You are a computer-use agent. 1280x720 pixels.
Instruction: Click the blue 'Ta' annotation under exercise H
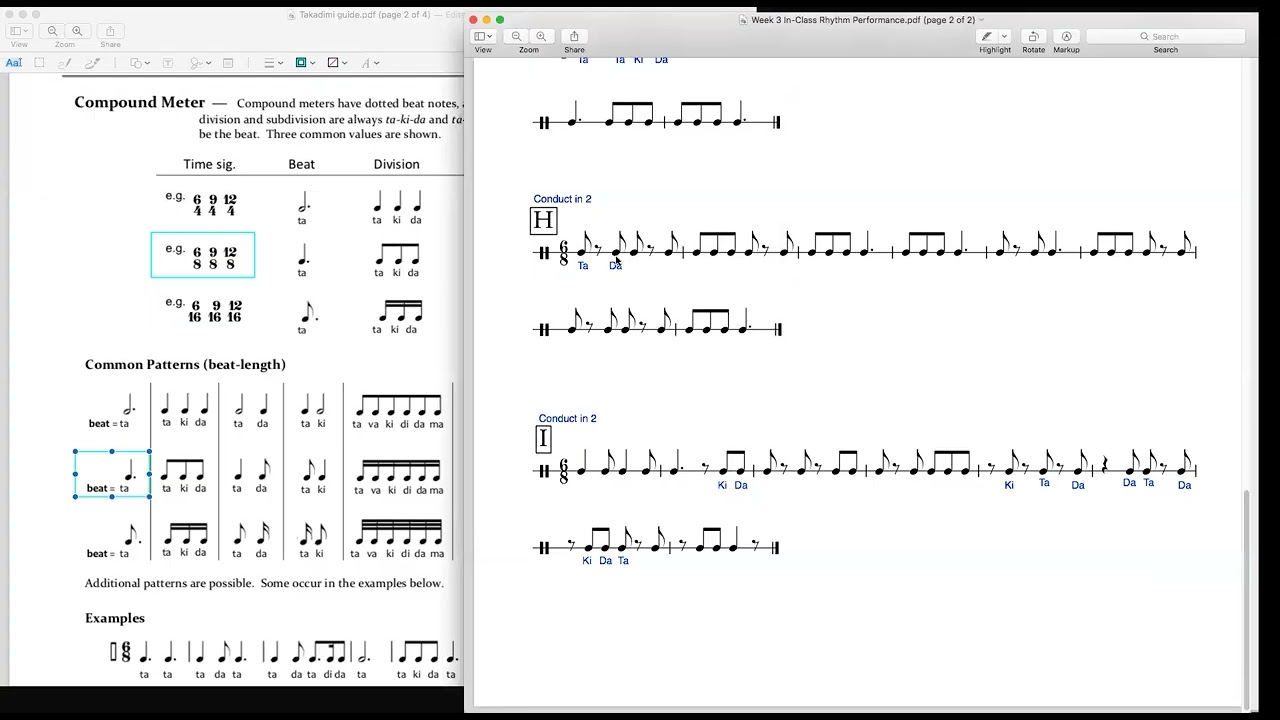pyautogui.click(x=583, y=265)
